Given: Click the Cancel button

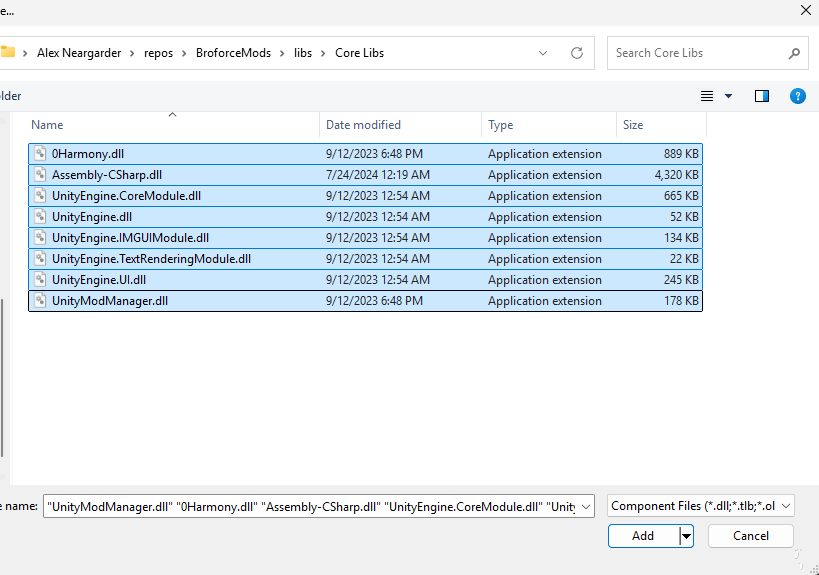Looking at the screenshot, I should [x=751, y=536].
